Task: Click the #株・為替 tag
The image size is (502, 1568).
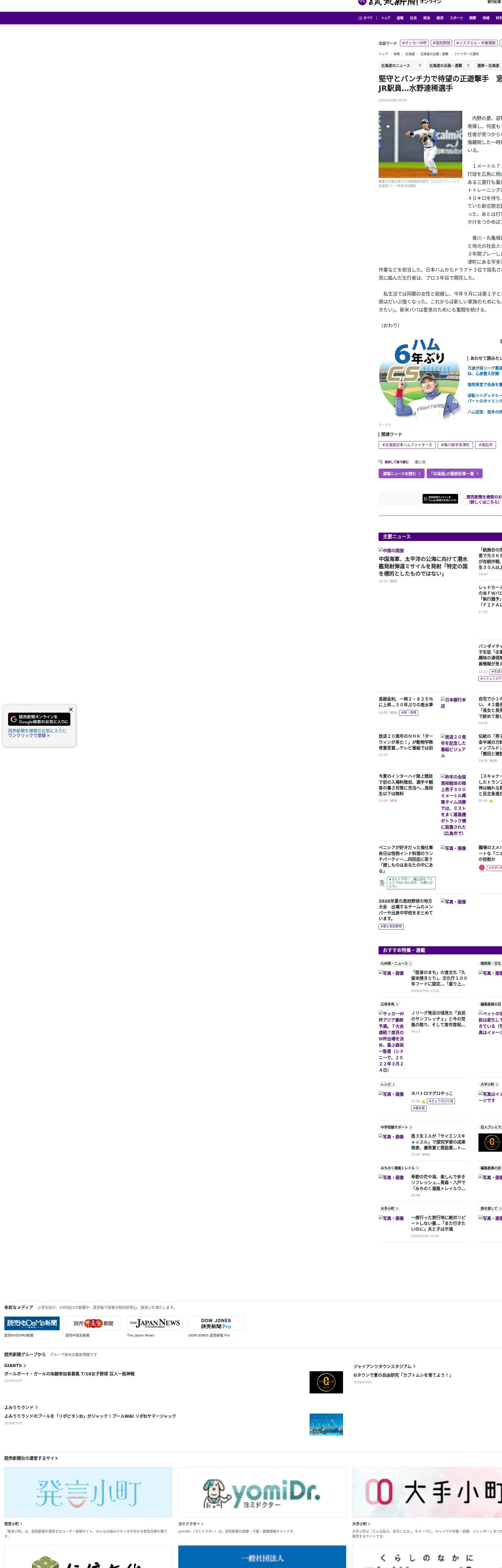Action: click(x=409, y=713)
